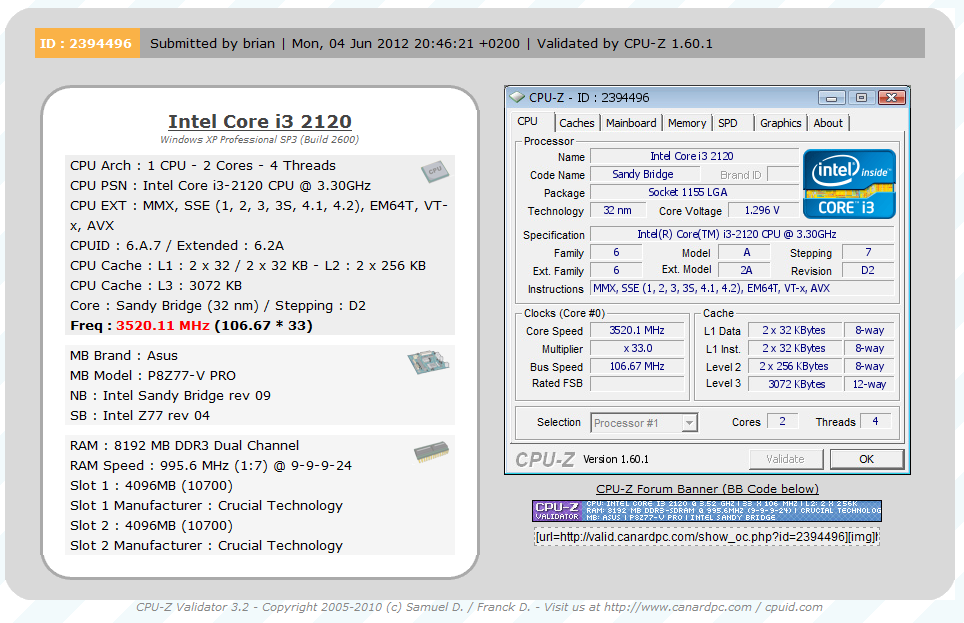Click the Stepping 7 value
This screenshot has height=623, width=964.
[867, 252]
